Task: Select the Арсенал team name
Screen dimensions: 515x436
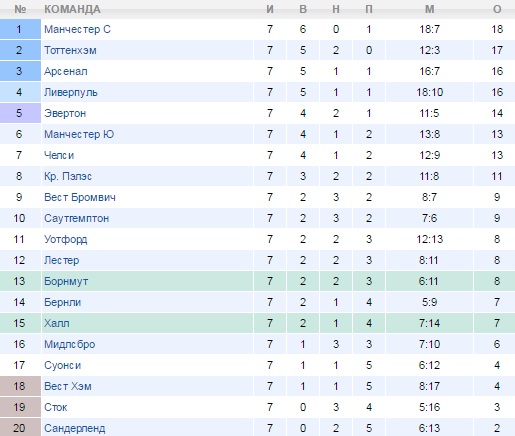Action: tap(66, 72)
